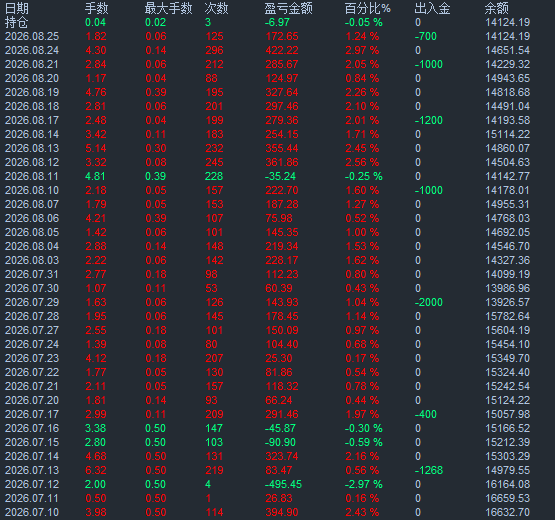Click the 余额 column header
555x520 pixels.
click(497, 8)
